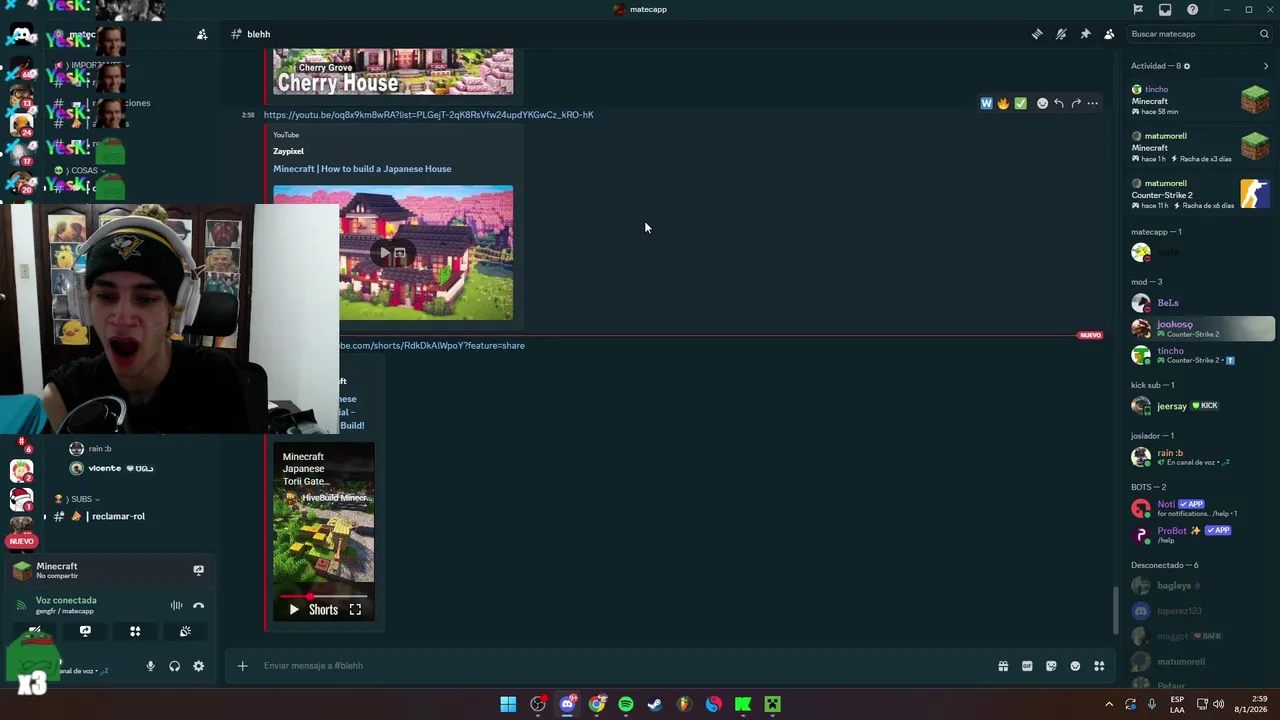This screenshot has height=720, width=1280.
Task: Open 'Minecraft | How to build a Japanese House' title
Action: (362, 169)
